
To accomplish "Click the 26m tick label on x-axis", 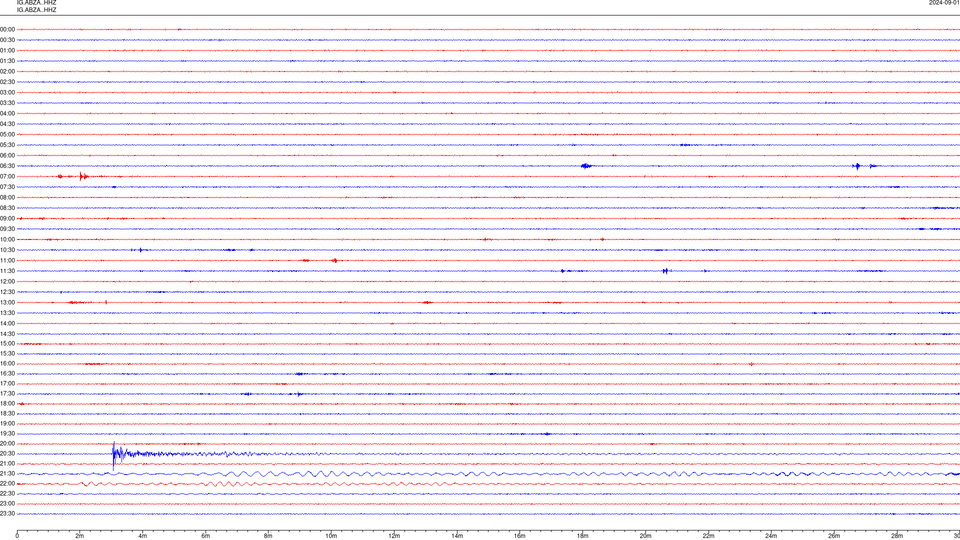I will [x=834, y=536].
